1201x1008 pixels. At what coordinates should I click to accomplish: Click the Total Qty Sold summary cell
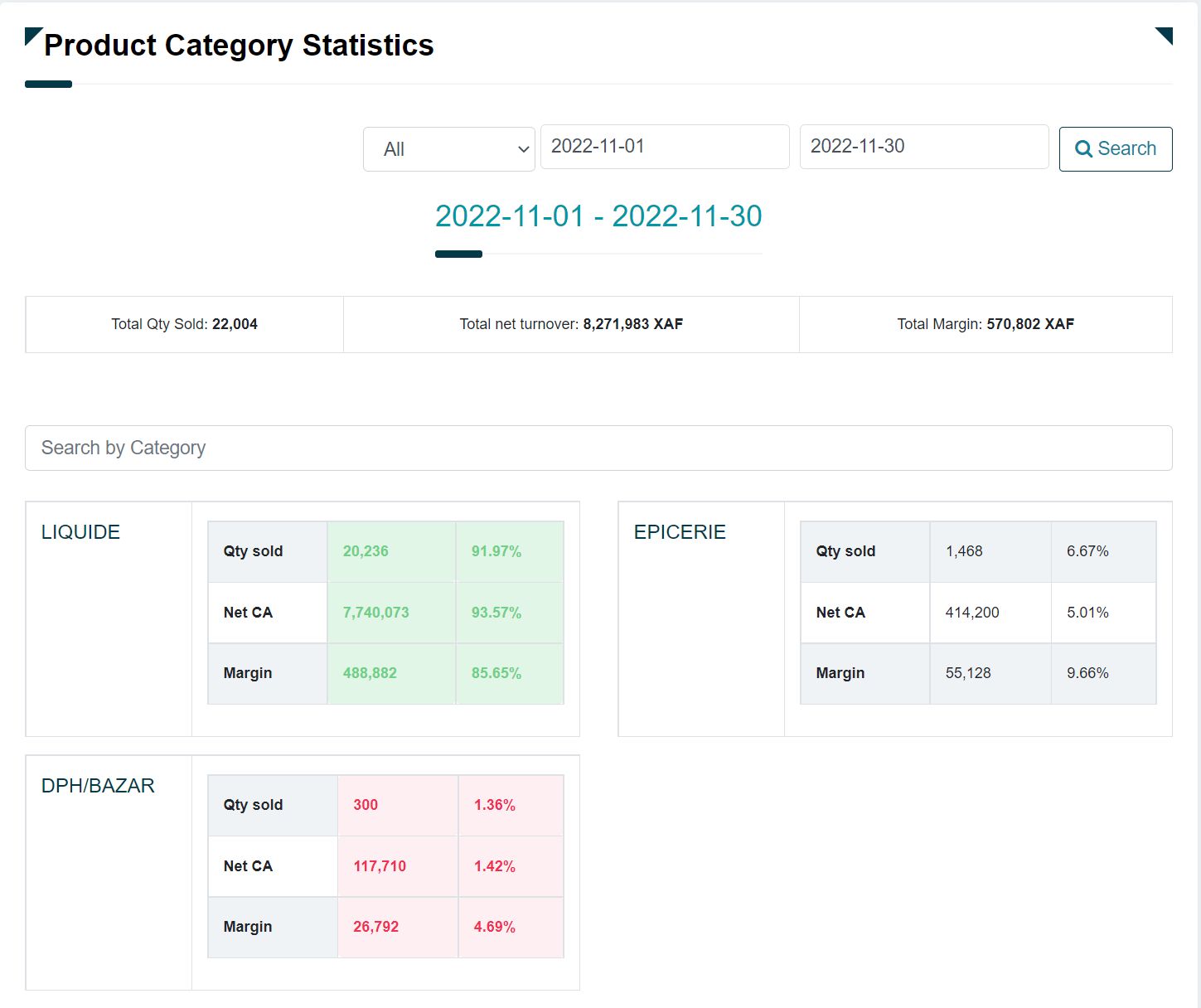click(x=184, y=324)
